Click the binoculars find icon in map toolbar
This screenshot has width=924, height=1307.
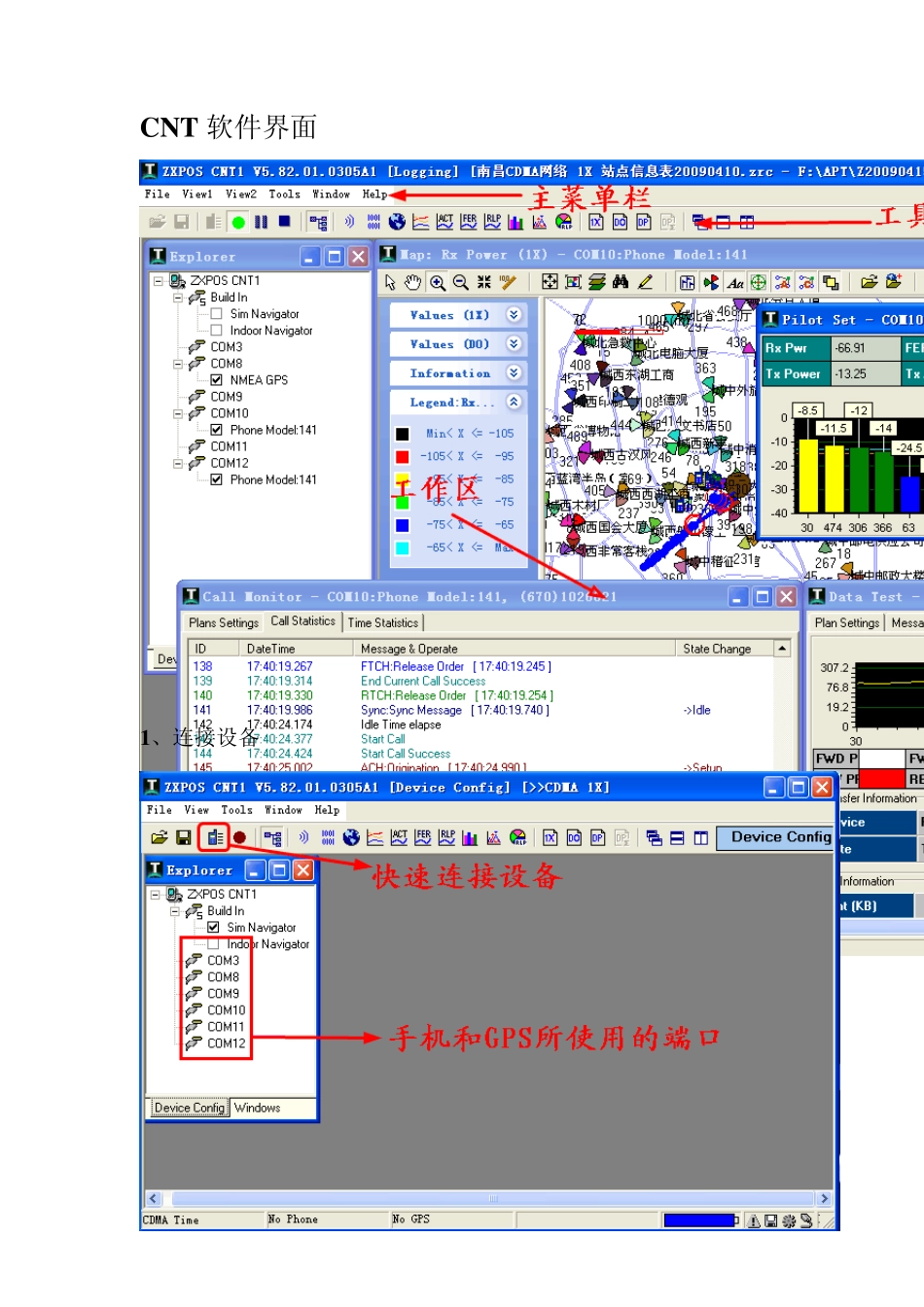[x=621, y=282]
